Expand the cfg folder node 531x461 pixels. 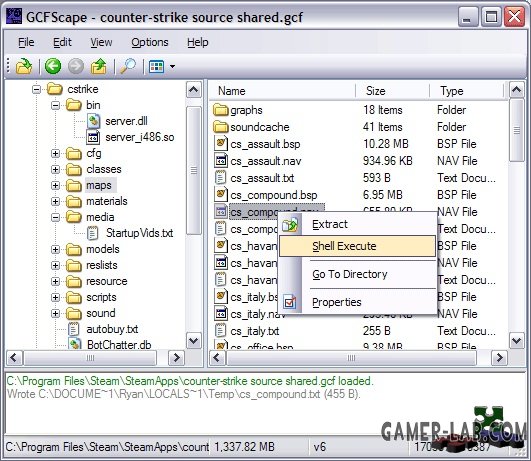(56, 153)
